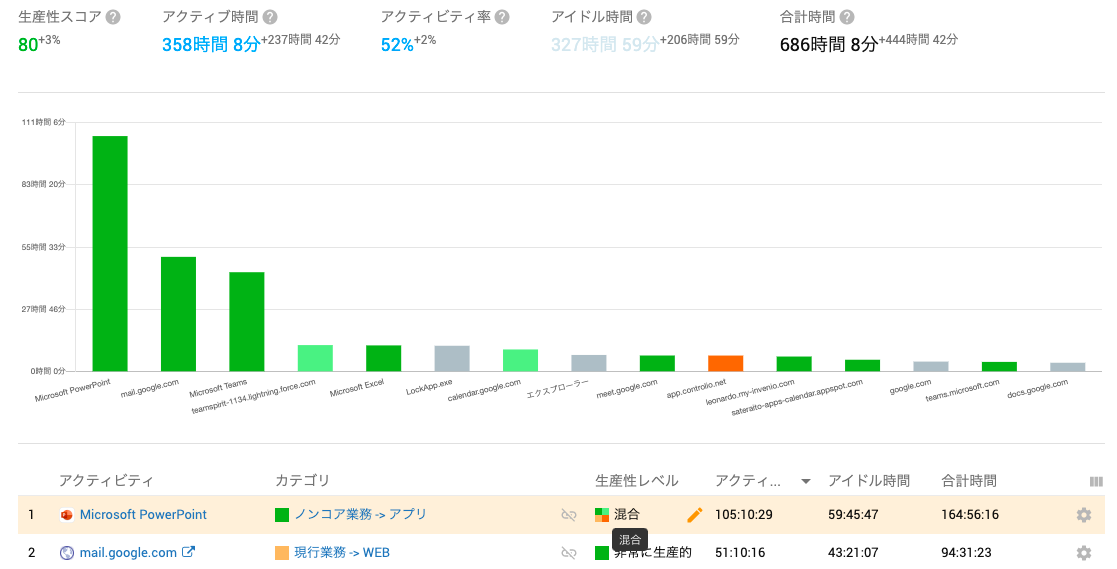The width and height of the screenshot is (1117, 569).
Task: Toggle sort arrow on アクティブ column
Action: click(806, 482)
